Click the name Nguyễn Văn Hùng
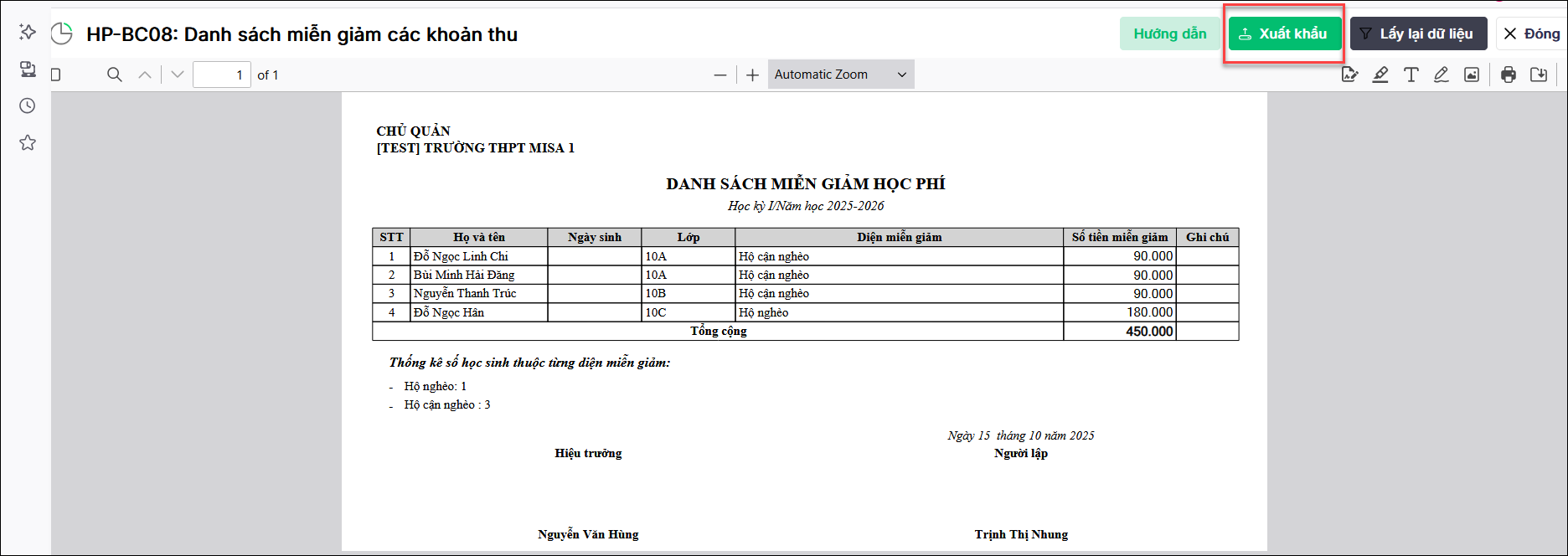The width and height of the screenshot is (1568, 556). pyautogui.click(x=588, y=534)
